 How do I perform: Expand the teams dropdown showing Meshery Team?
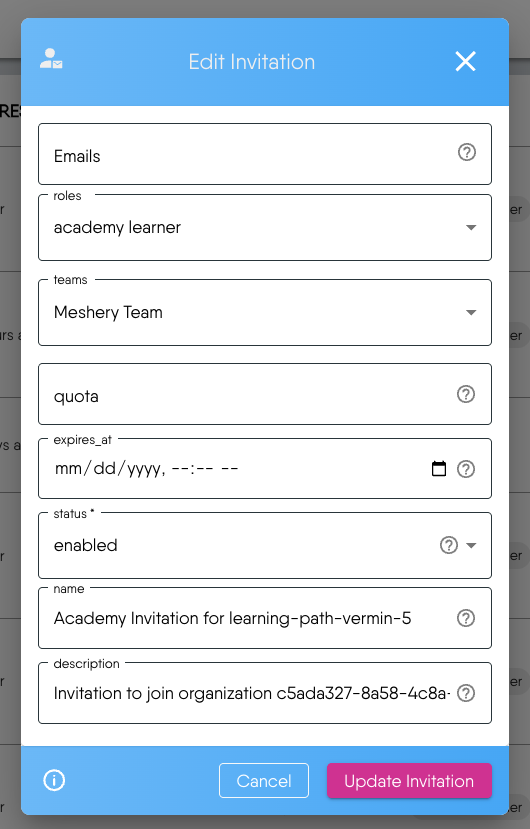(x=265, y=312)
